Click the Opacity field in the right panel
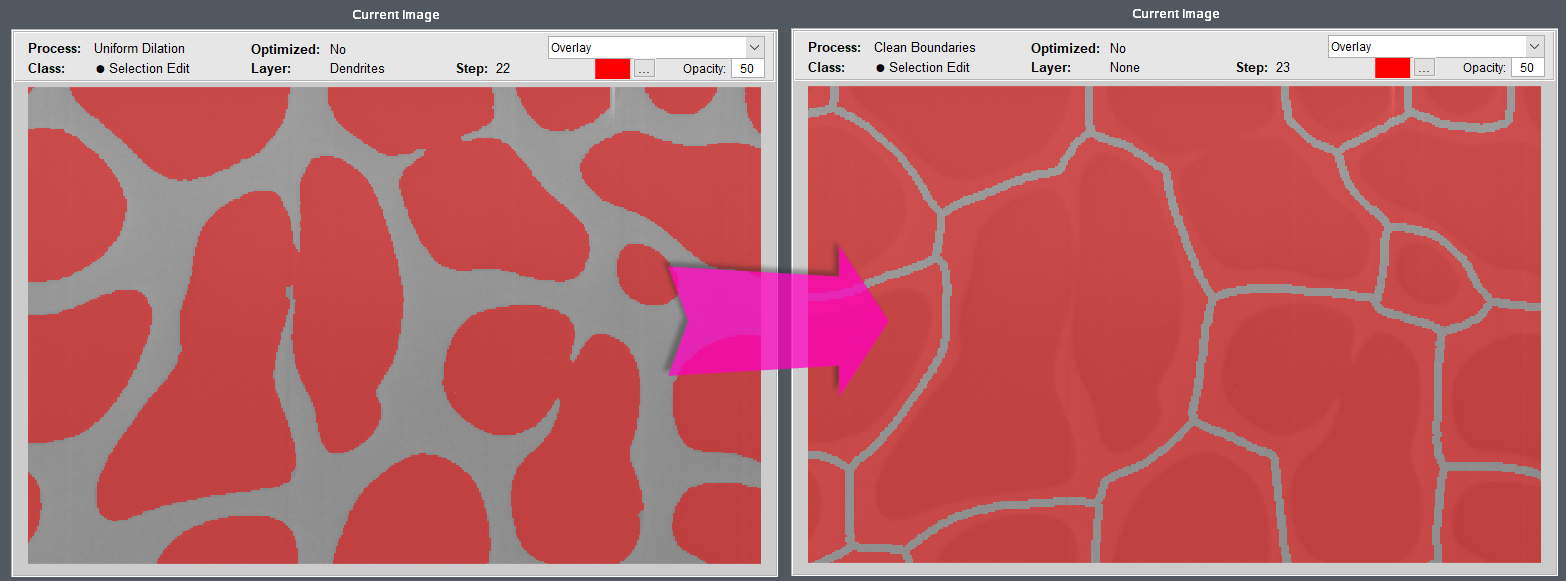The width and height of the screenshot is (1567, 581). coord(1528,67)
